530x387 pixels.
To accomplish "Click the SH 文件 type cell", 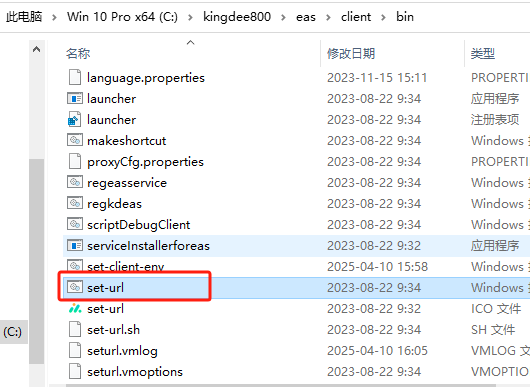I will 493,330.
